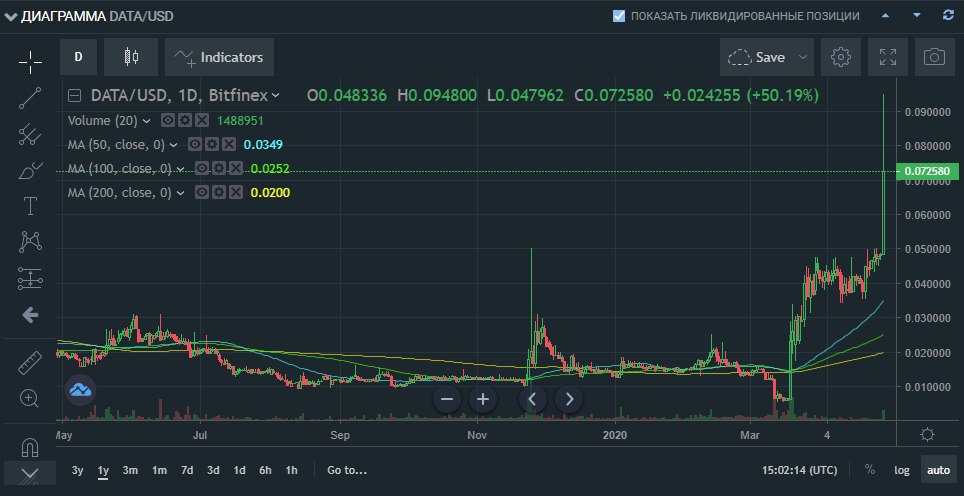Image resolution: width=964 pixels, height=496 pixels.
Task: Open chart settings gear
Action: pyautogui.click(x=840, y=57)
